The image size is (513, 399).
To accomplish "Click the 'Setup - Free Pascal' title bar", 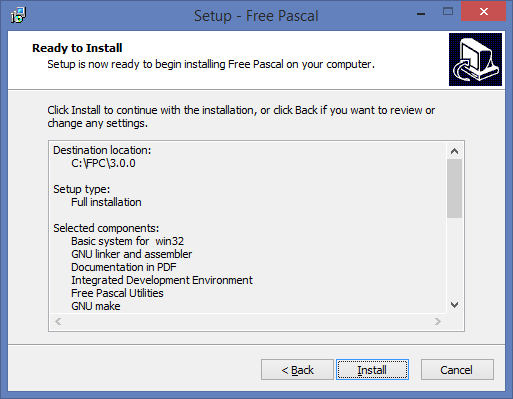I will pos(256,16).
